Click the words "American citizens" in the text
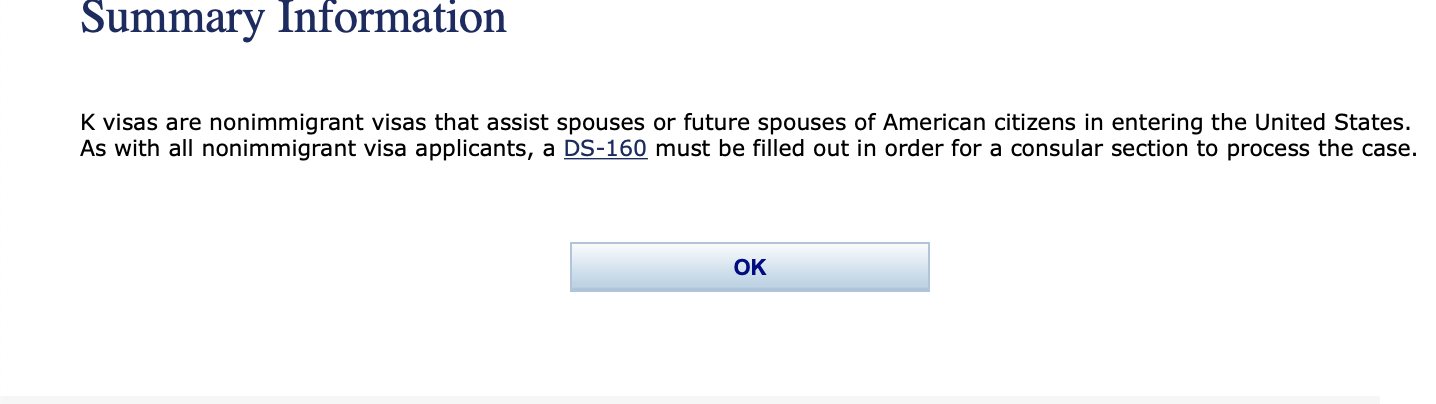 (x=1013, y=124)
